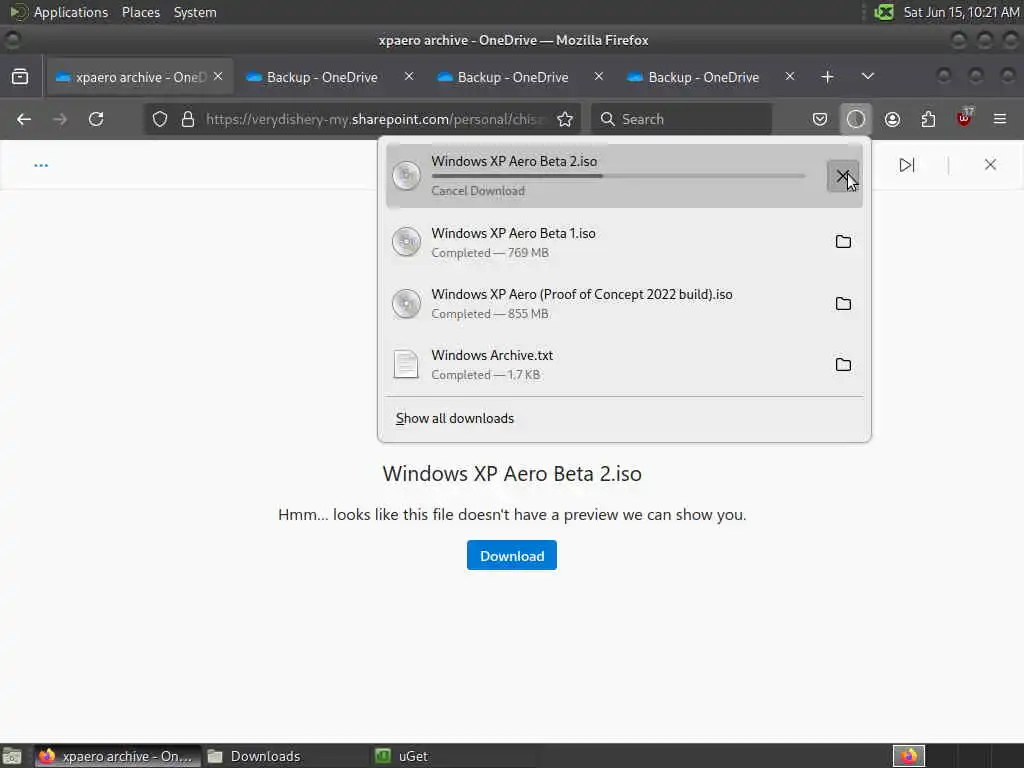Open Firefox View tab overview icon
1024x768 pixels.
coord(20,76)
